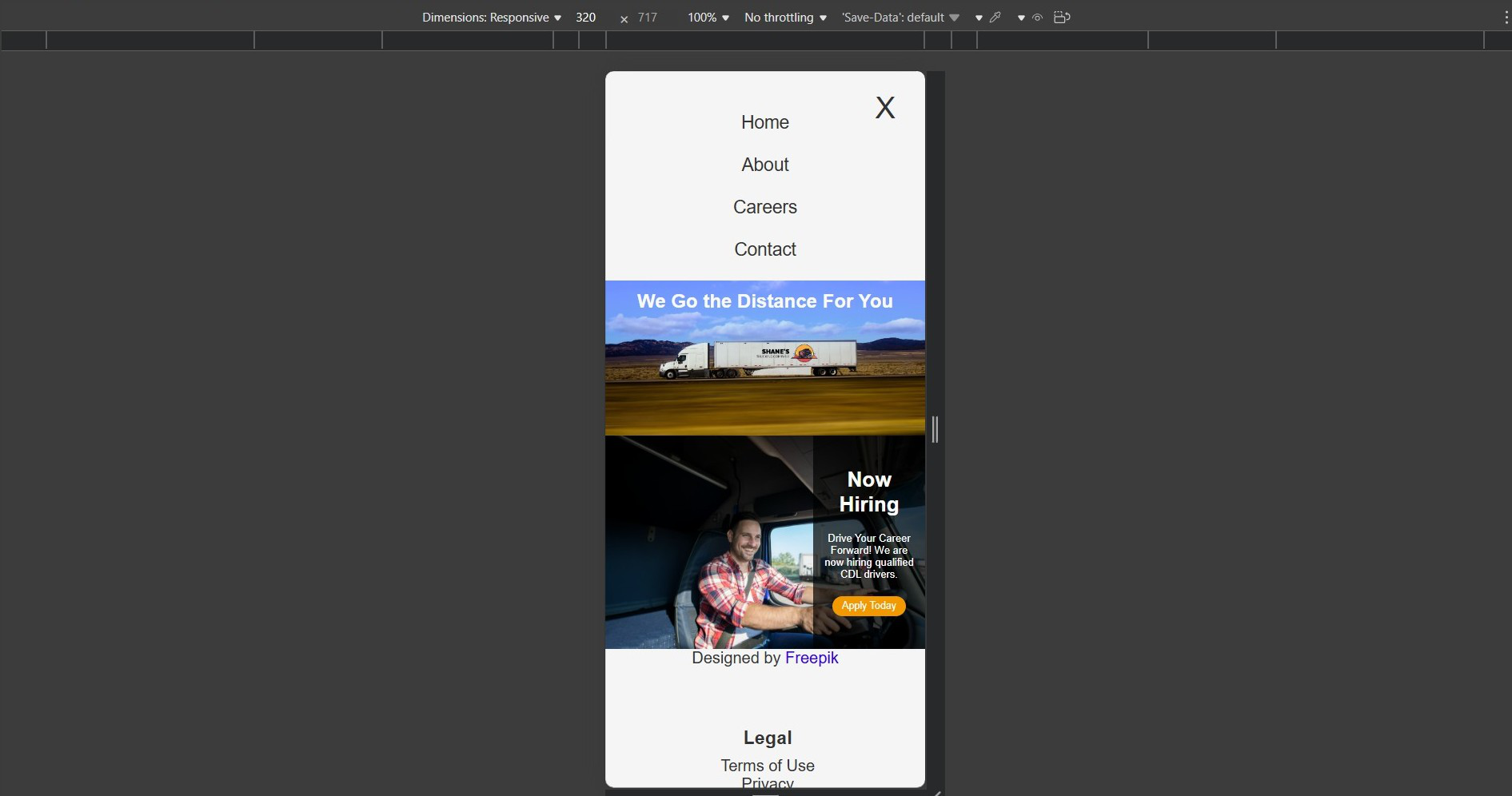Expand the 100% zoom dropdown
Screen dimensions: 1512x796
point(708,18)
